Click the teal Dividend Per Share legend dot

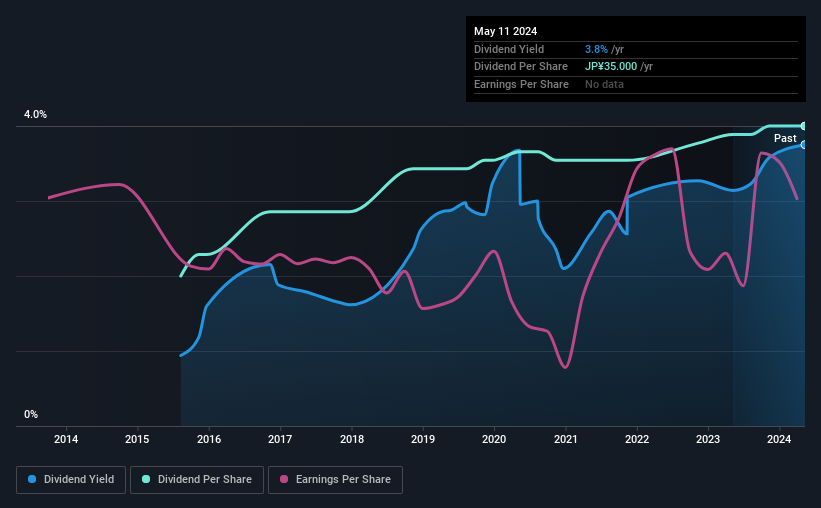146,479
